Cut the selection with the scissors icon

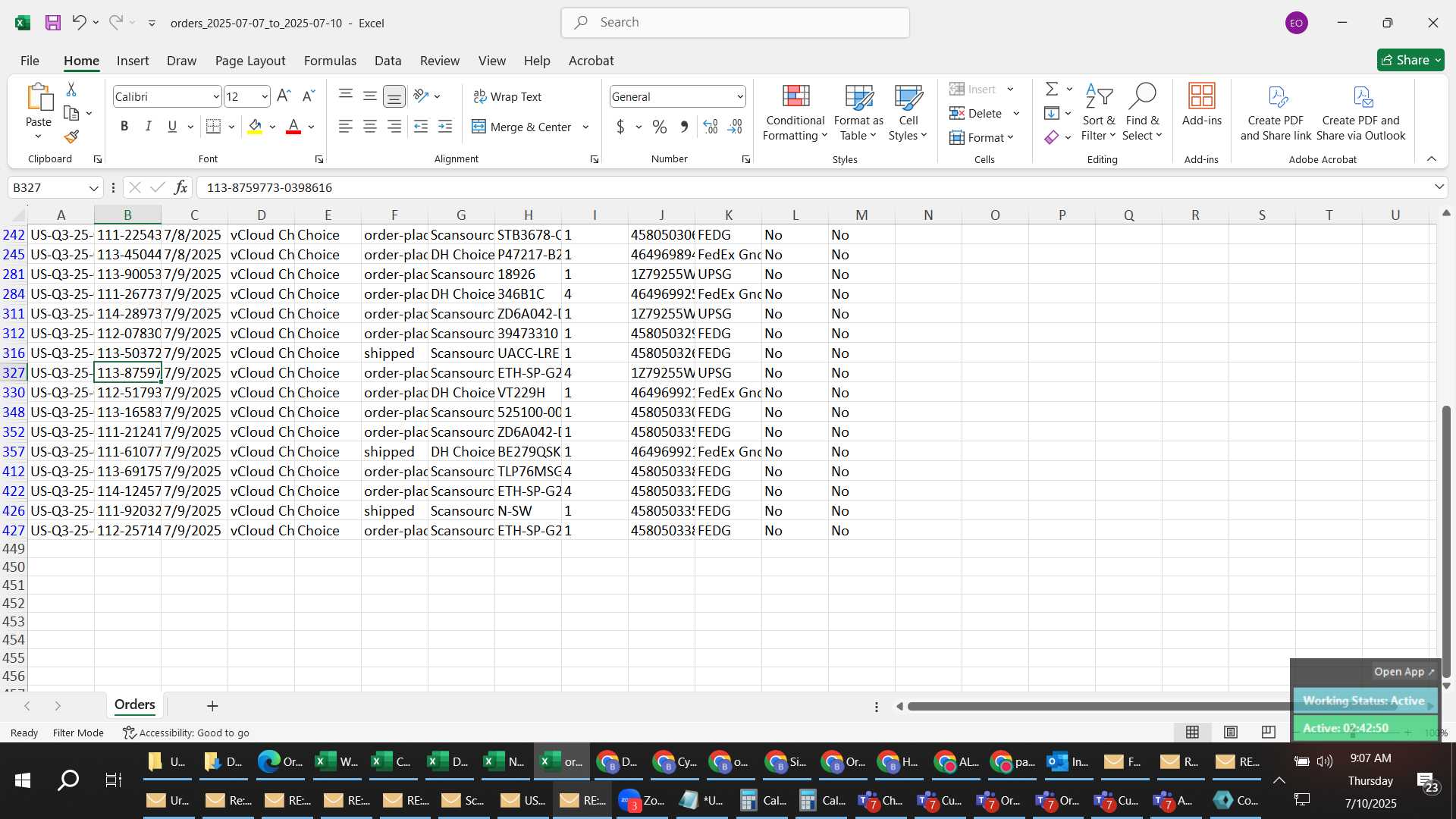click(71, 89)
